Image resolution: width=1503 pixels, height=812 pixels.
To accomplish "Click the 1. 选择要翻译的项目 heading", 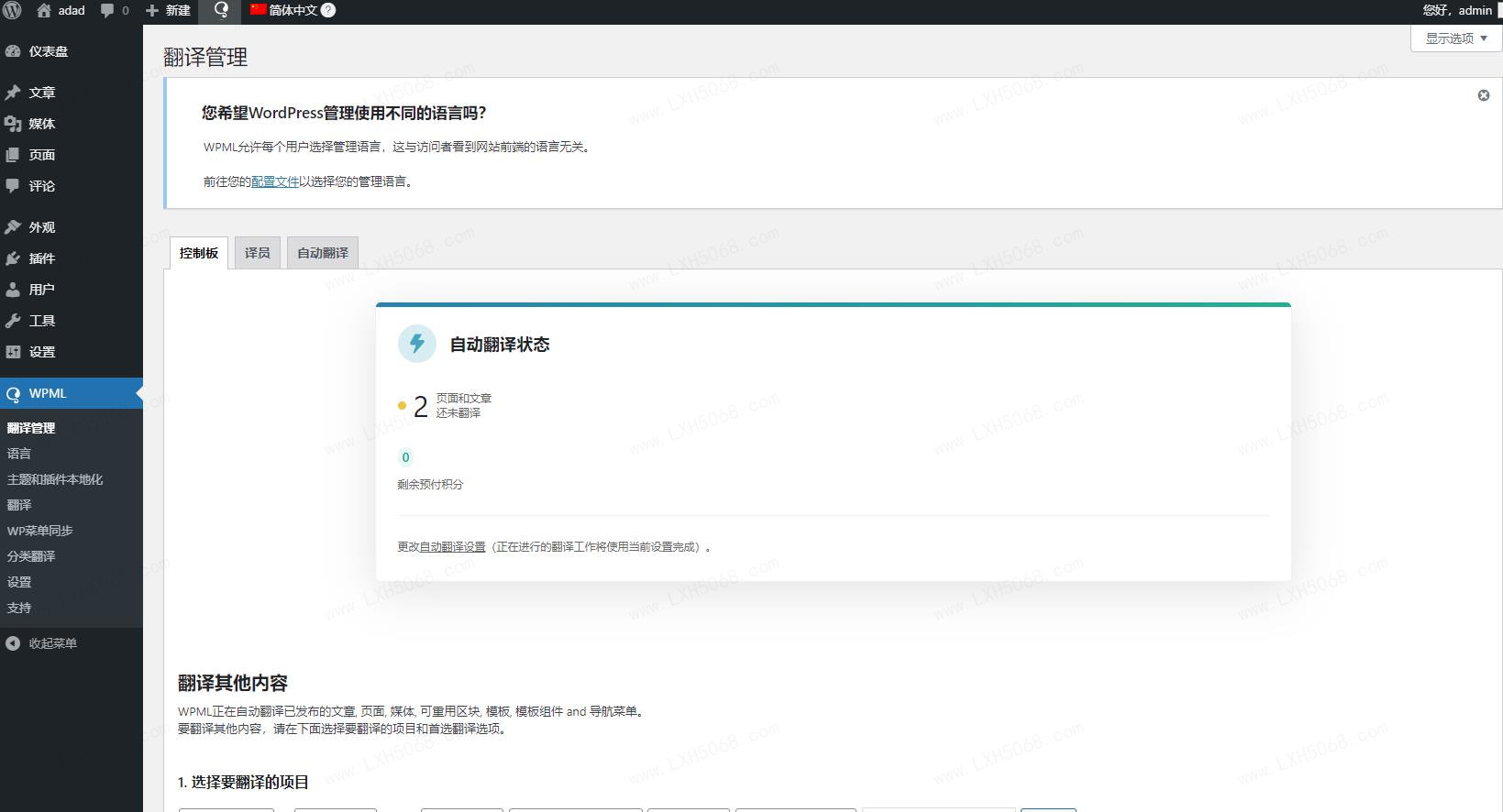I will pos(243,782).
